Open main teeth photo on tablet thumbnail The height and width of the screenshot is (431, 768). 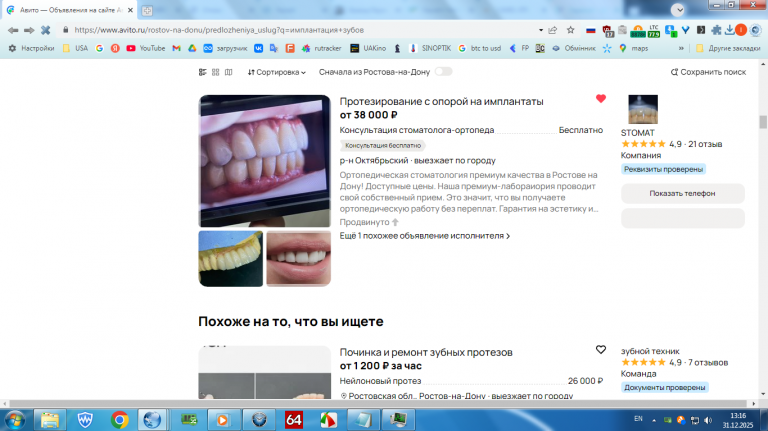264,161
